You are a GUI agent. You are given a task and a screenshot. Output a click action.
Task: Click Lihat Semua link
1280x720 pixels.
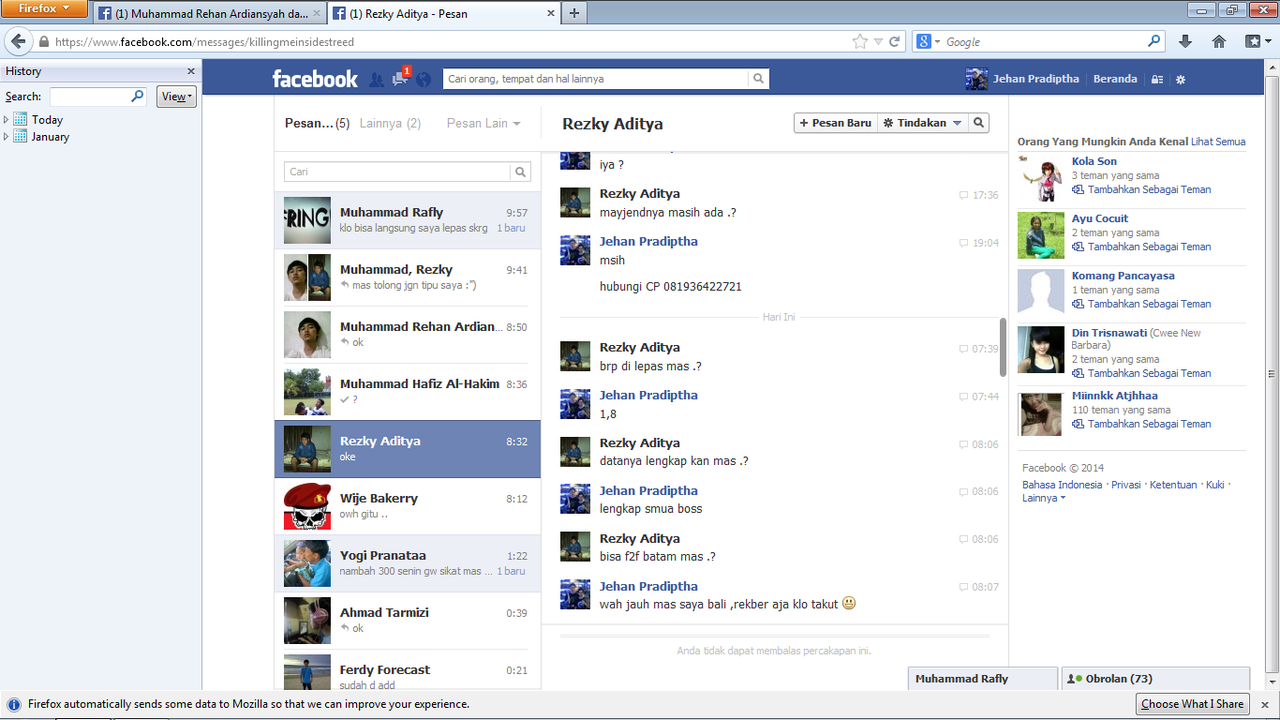tap(1218, 142)
